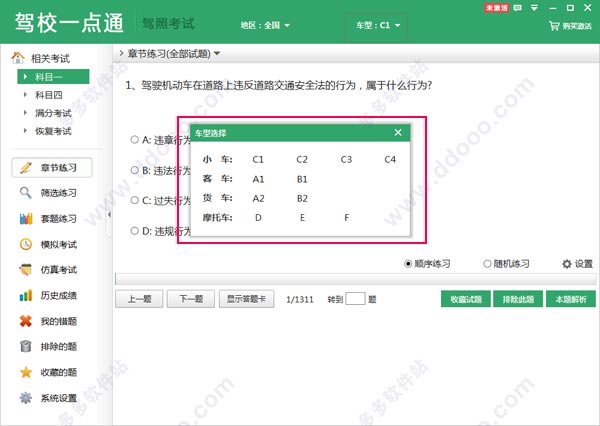Click the 排除此题 green button
Image resolution: width=600 pixels, height=426 pixels.
pos(518,299)
